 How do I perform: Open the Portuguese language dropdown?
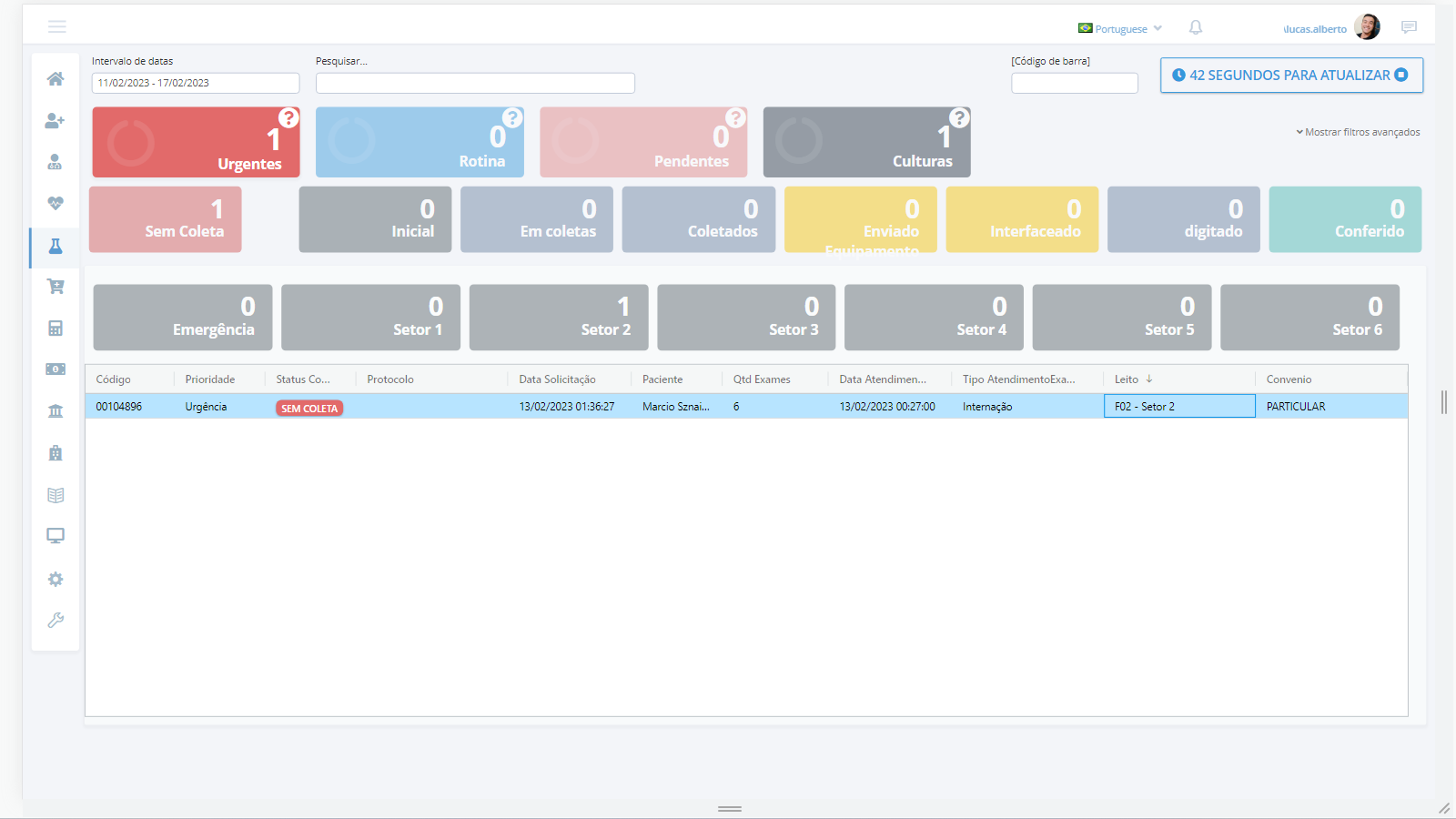tap(1120, 29)
